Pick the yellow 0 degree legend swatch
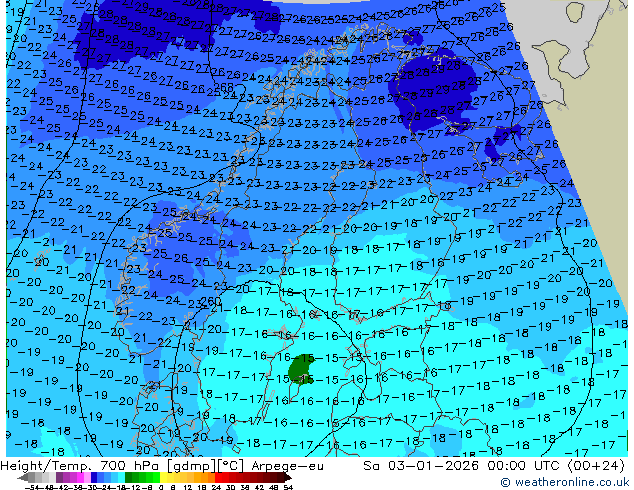The height and width of the screenshot is (490, 634). [163, 477]
